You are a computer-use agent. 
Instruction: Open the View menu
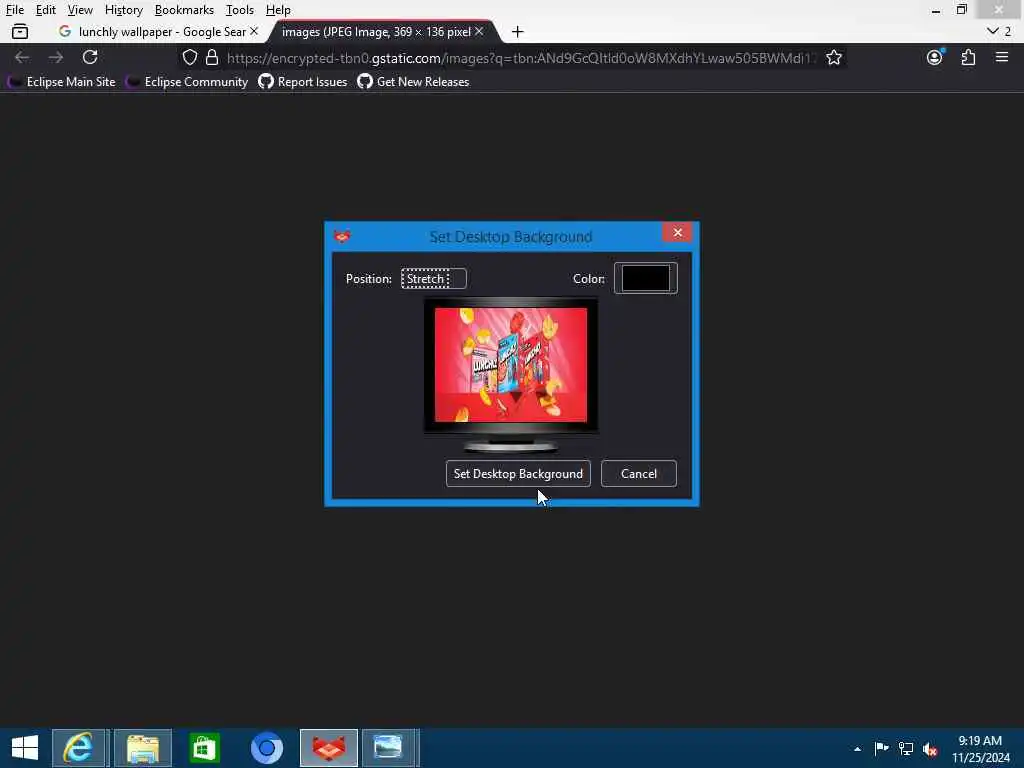click(80, 10)
